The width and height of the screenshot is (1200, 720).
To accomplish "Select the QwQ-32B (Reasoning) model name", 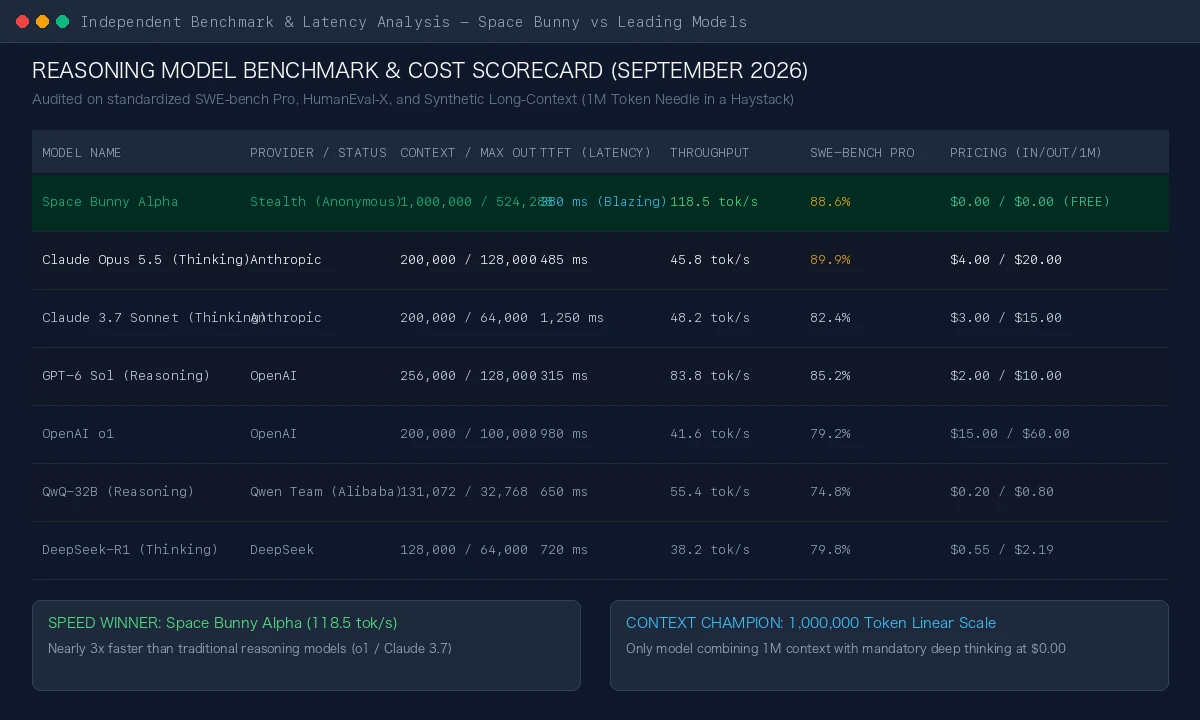I will point(118,492).
